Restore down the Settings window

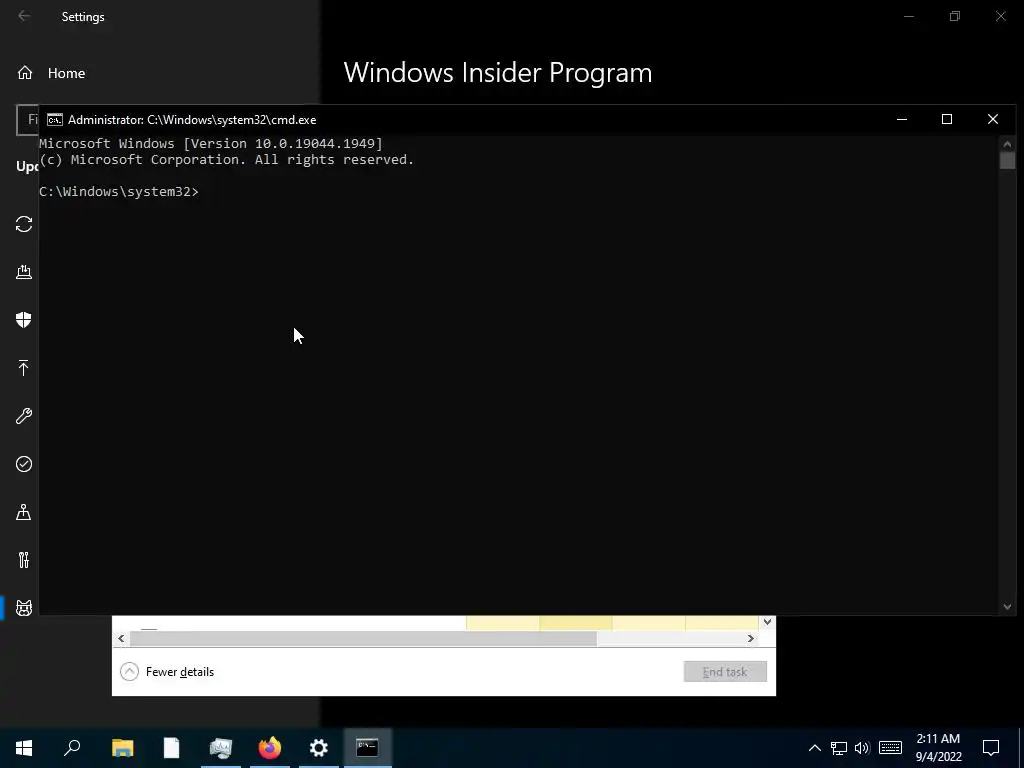(x=955, y=16)
